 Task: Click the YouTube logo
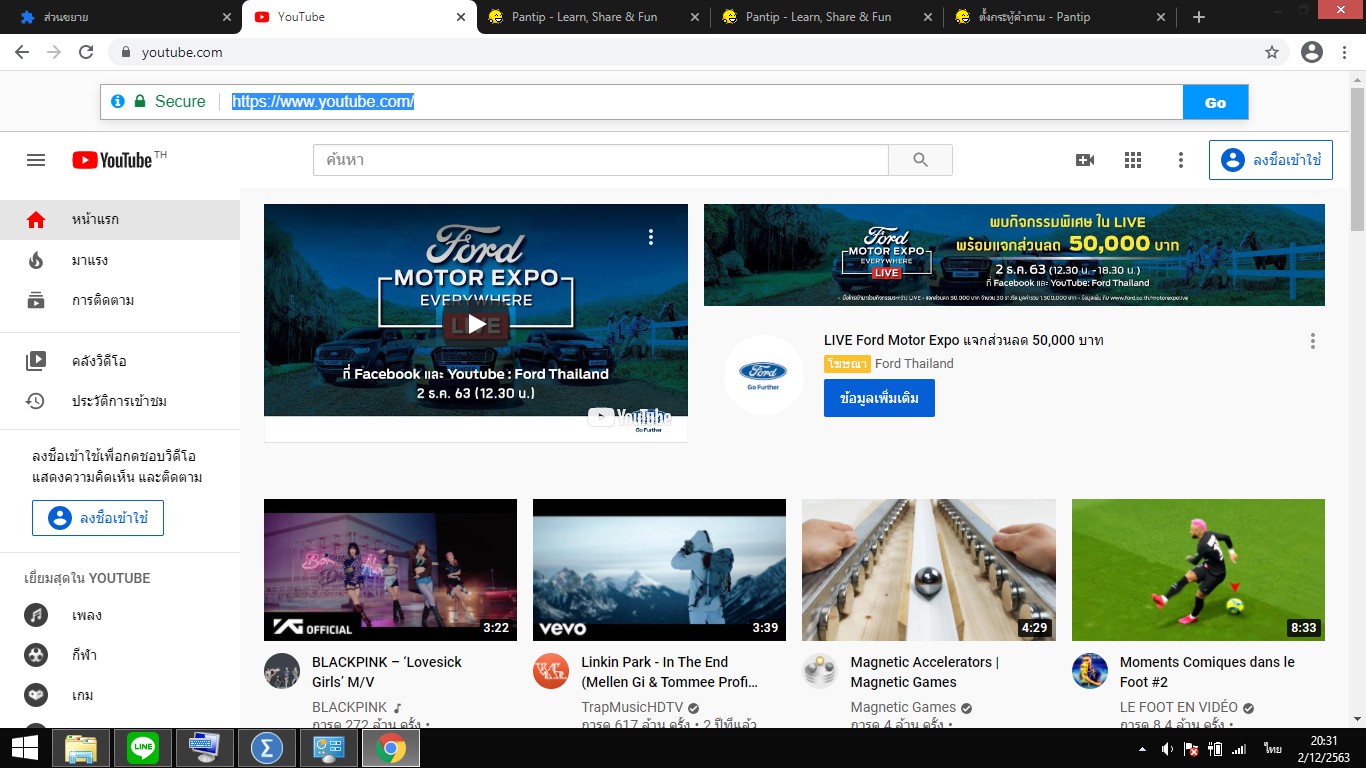[x=112, y=160]
